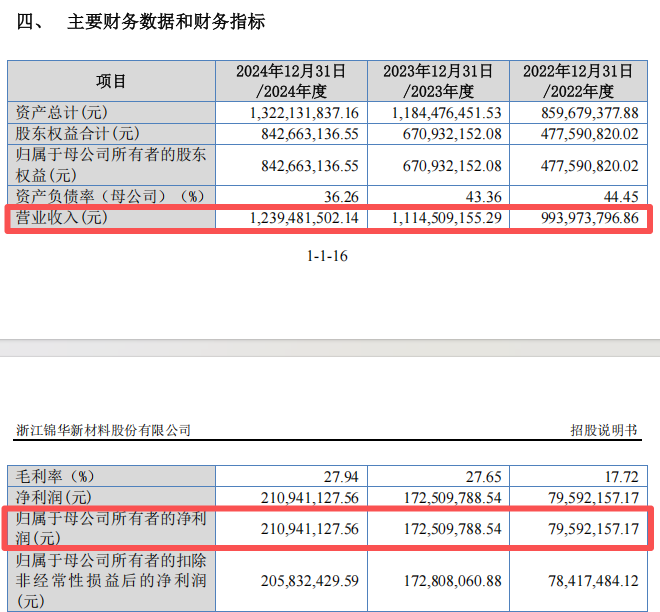Click the 主要财务数据和财务指标 section heading
The height and width of the screenshot is (612, 660).
click(x=166, y=22)
